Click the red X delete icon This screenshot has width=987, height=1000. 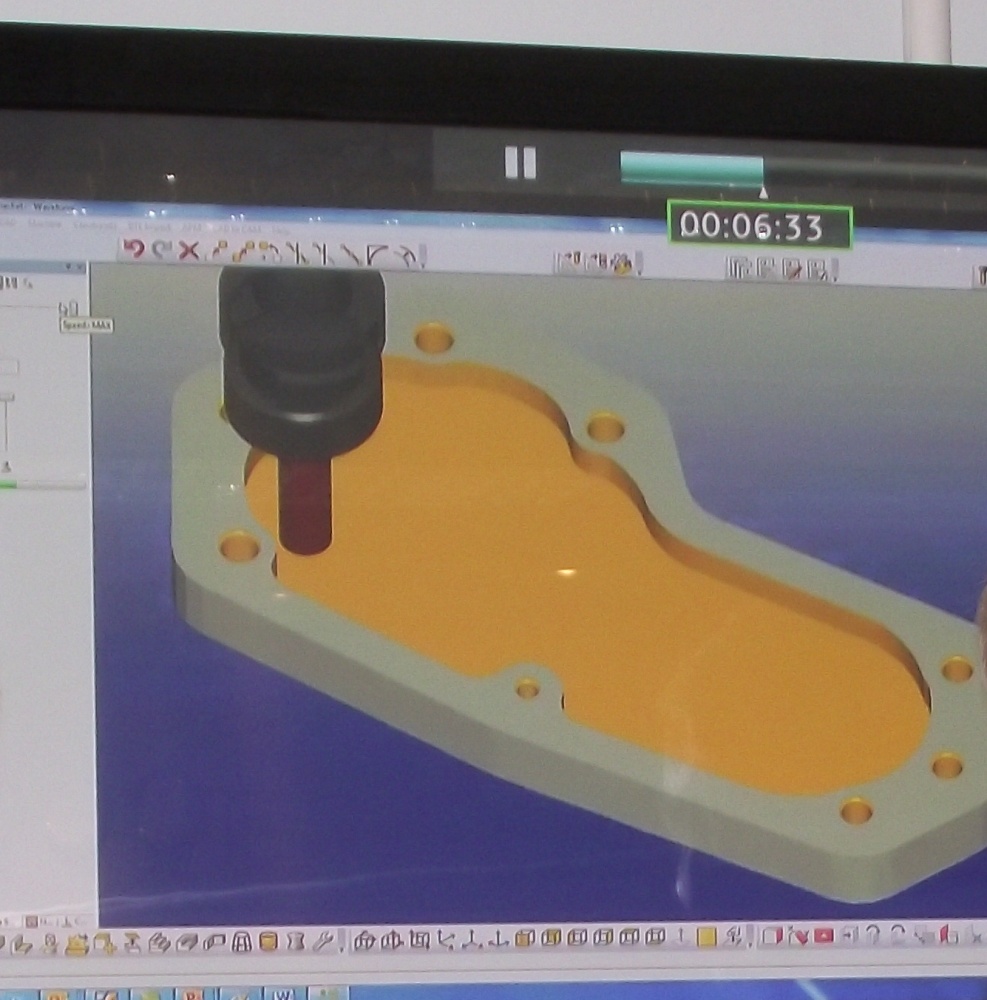(x=189, y=251)
